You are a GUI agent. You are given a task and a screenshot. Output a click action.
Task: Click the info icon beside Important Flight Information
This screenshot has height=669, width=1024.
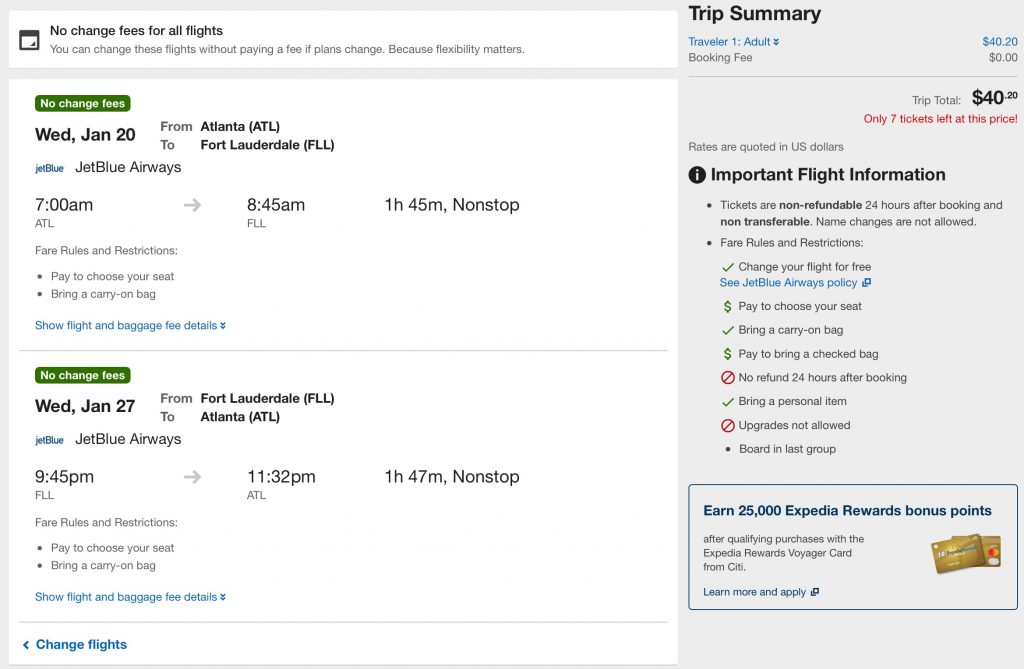click(x=697, y=175)
